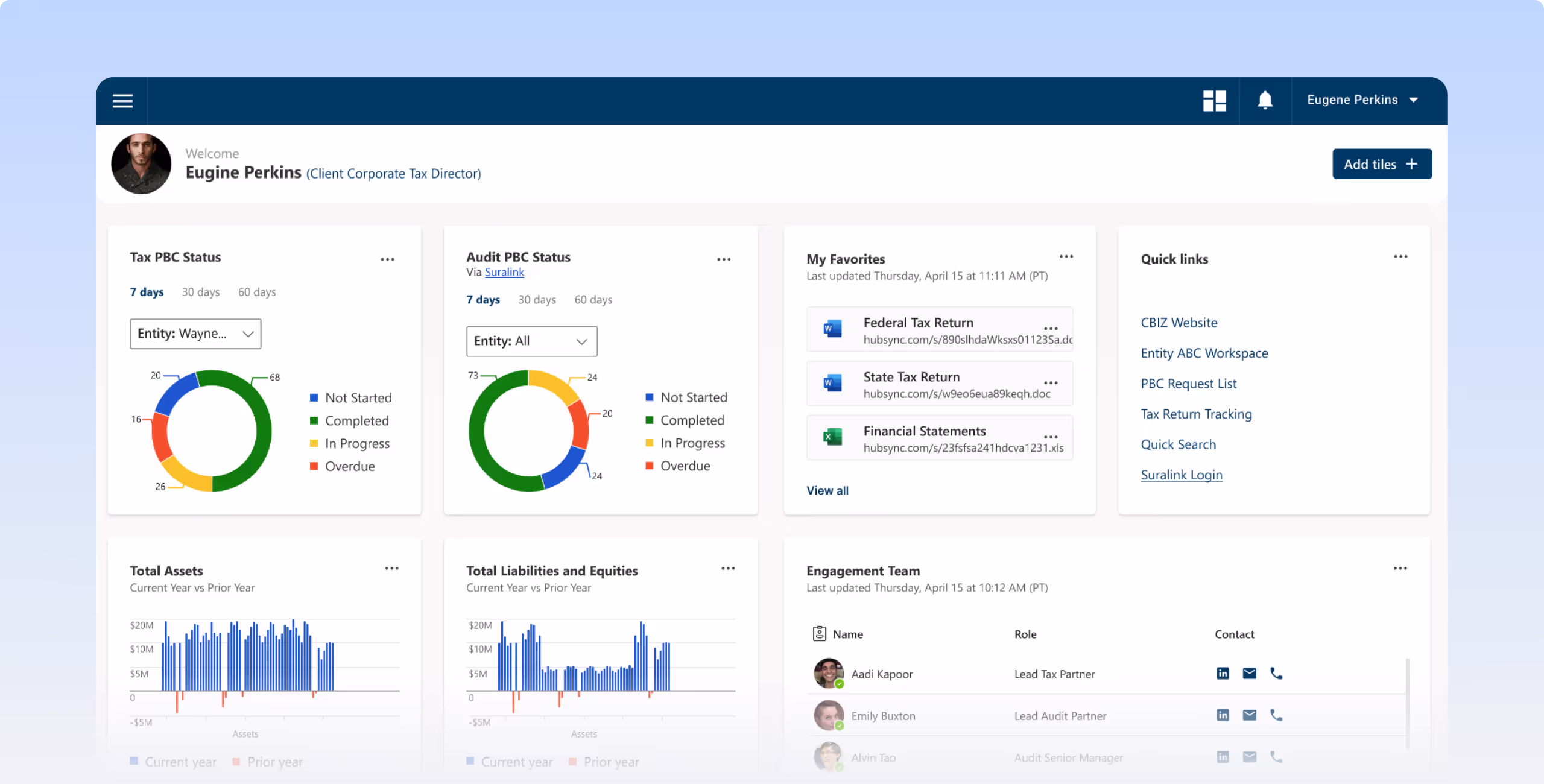
Task: Open Aadi Kapoor's LinkedIn profile icon
Action: coord(1223,673)
